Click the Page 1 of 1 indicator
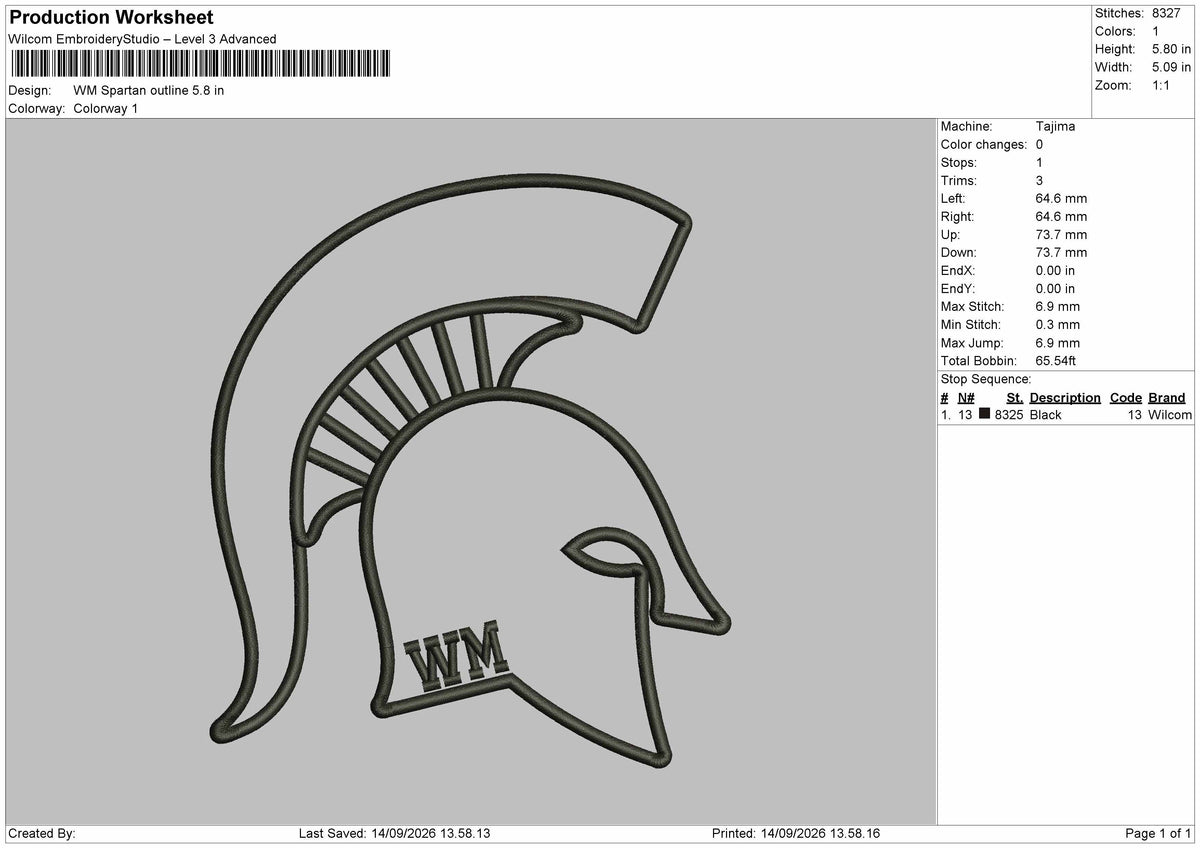Image resolution: width=1200 pixels, height=848 pixels. pyautogui.click(x=1159, y=834)
